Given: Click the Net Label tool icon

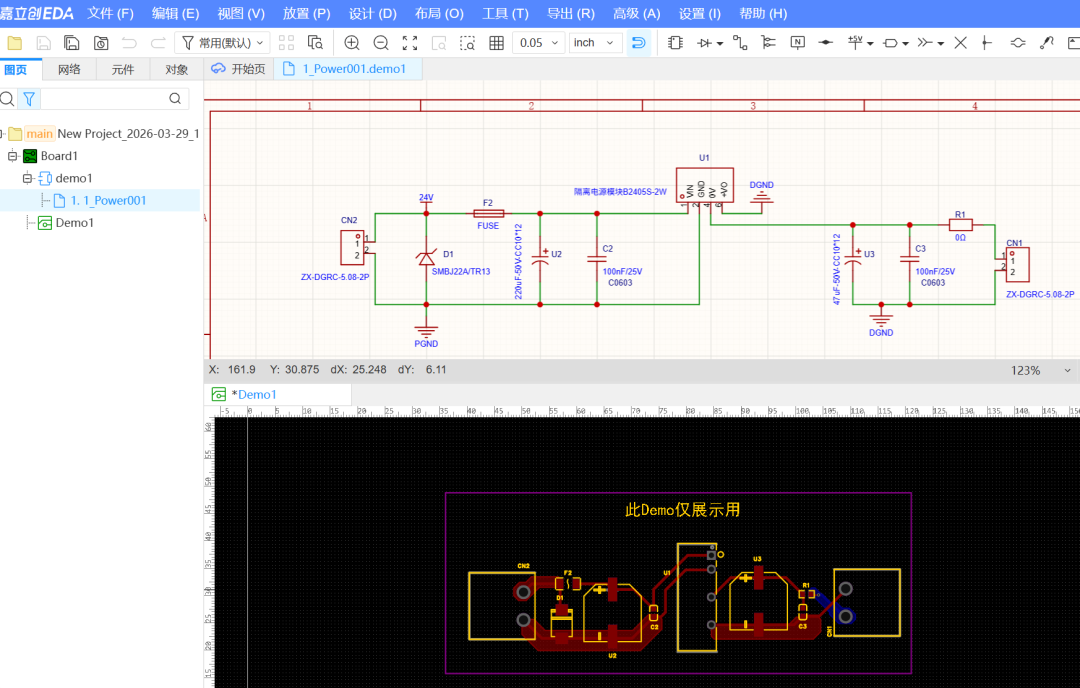Looking at the screenshot, I should [797, 43].
